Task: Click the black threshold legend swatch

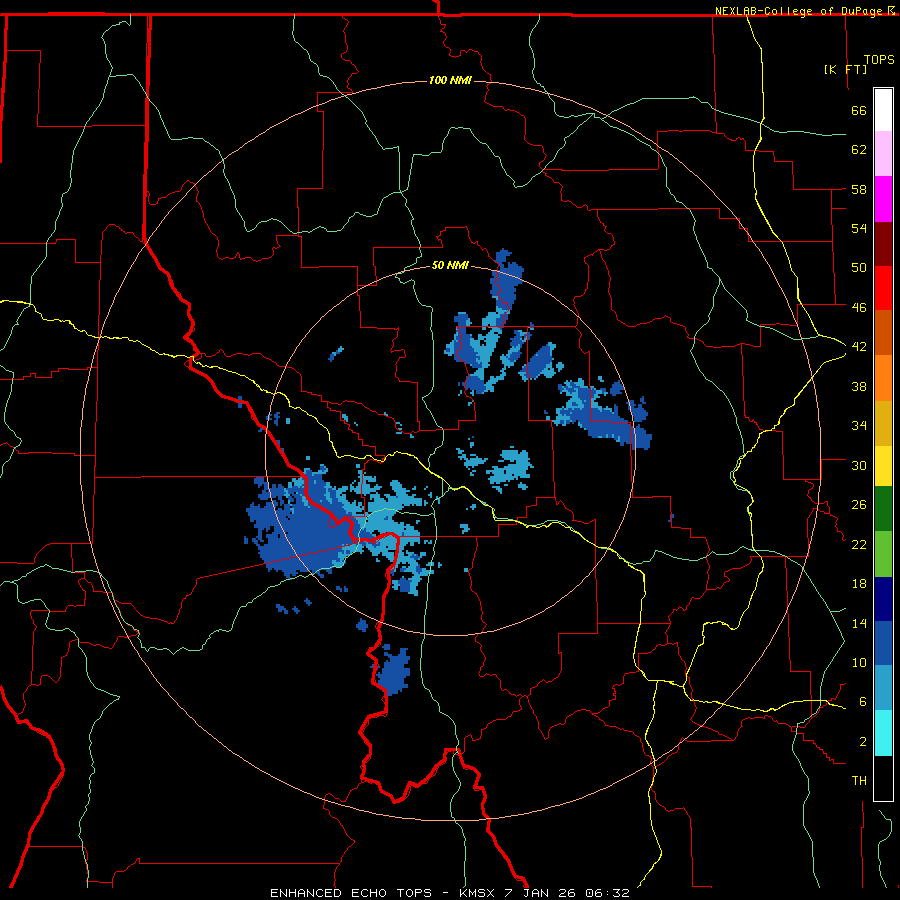Action: [883, 778]
